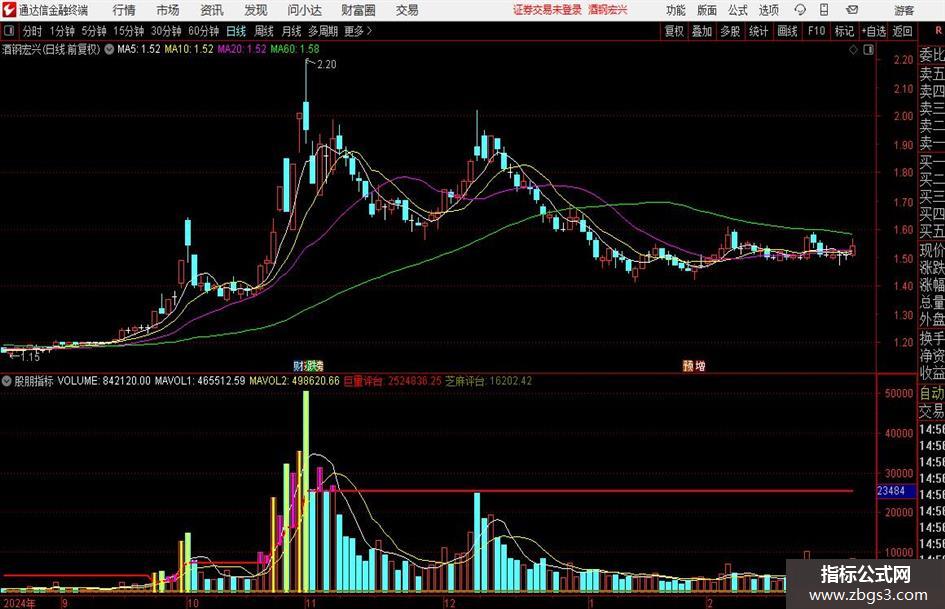Select the 15分钟 period

click(x=129, y=31)
